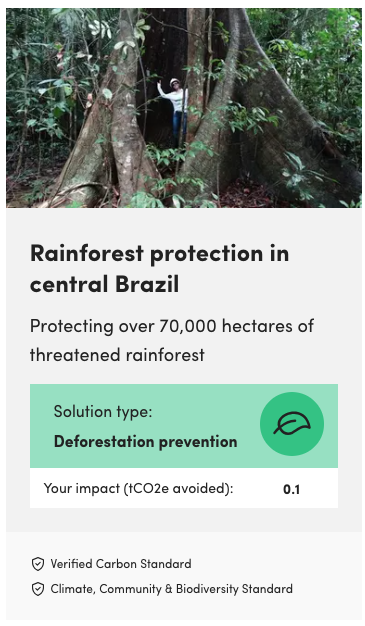This screenshot has width=365, height=626.
Task: Select the Protecting over 70,000 hectares description
Action: [172, 340]
